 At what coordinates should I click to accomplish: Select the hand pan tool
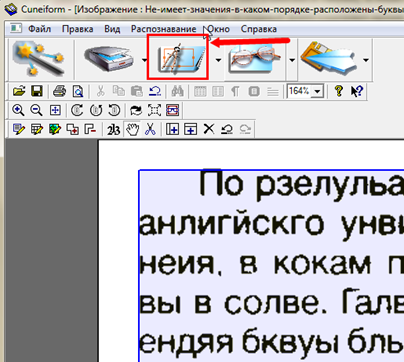(132, 129)
